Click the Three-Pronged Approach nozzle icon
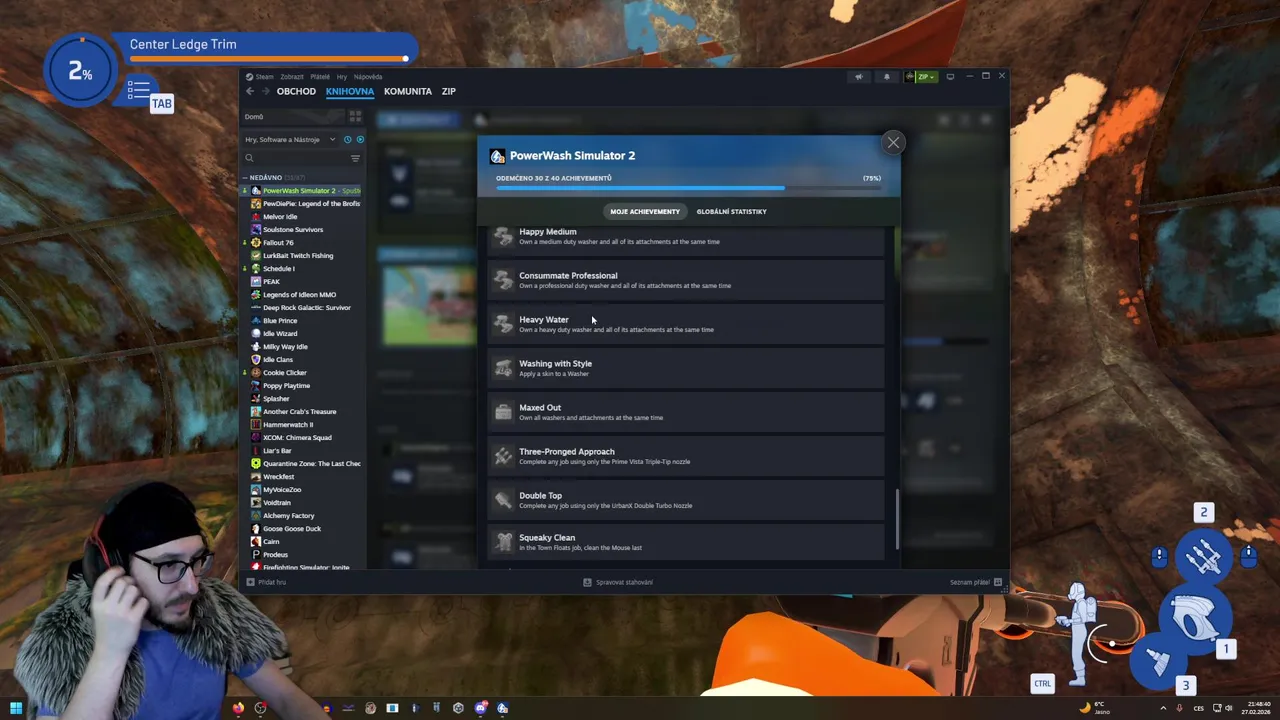 point(503,456)
